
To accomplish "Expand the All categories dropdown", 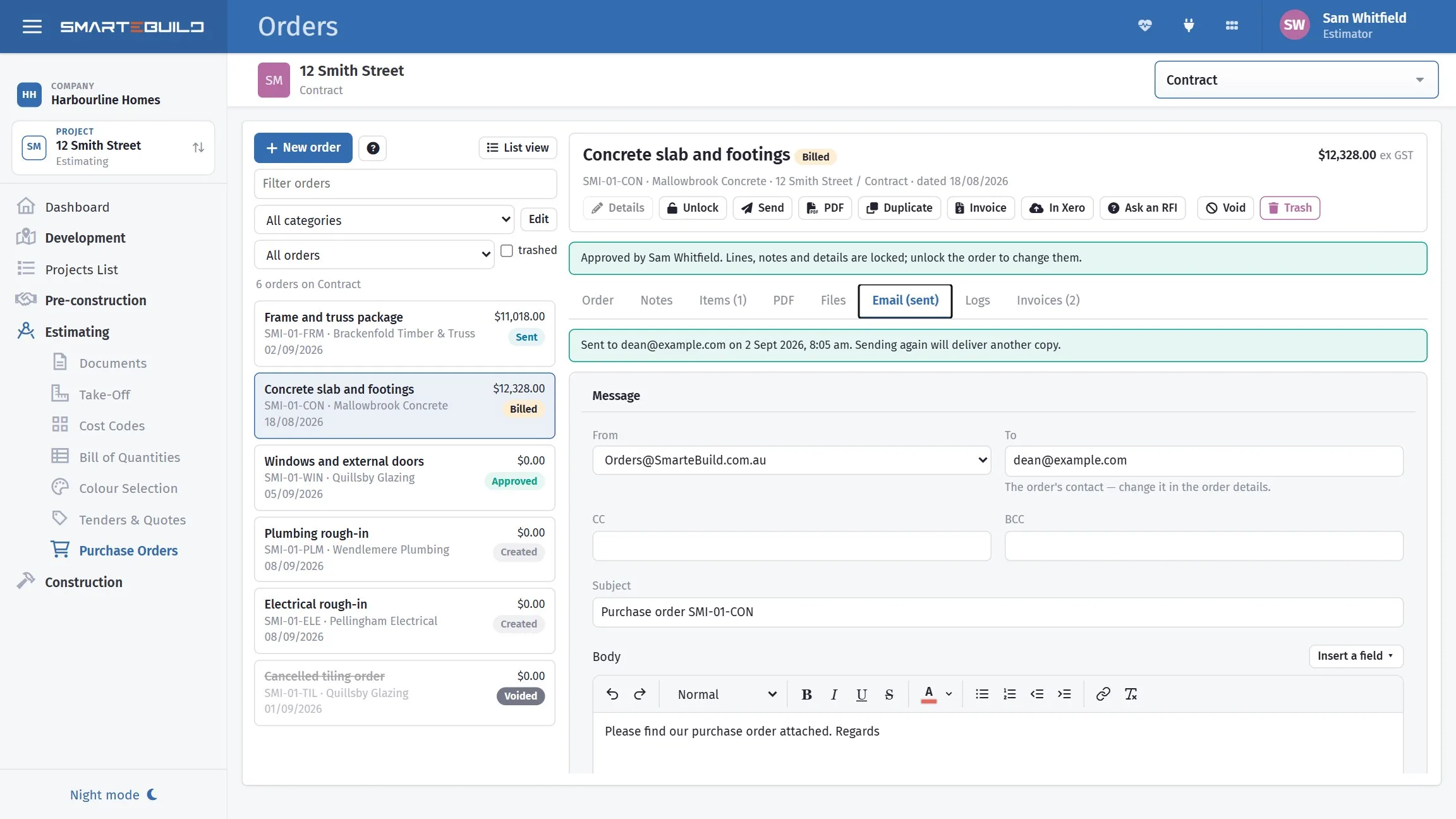I will coord(384,220).
